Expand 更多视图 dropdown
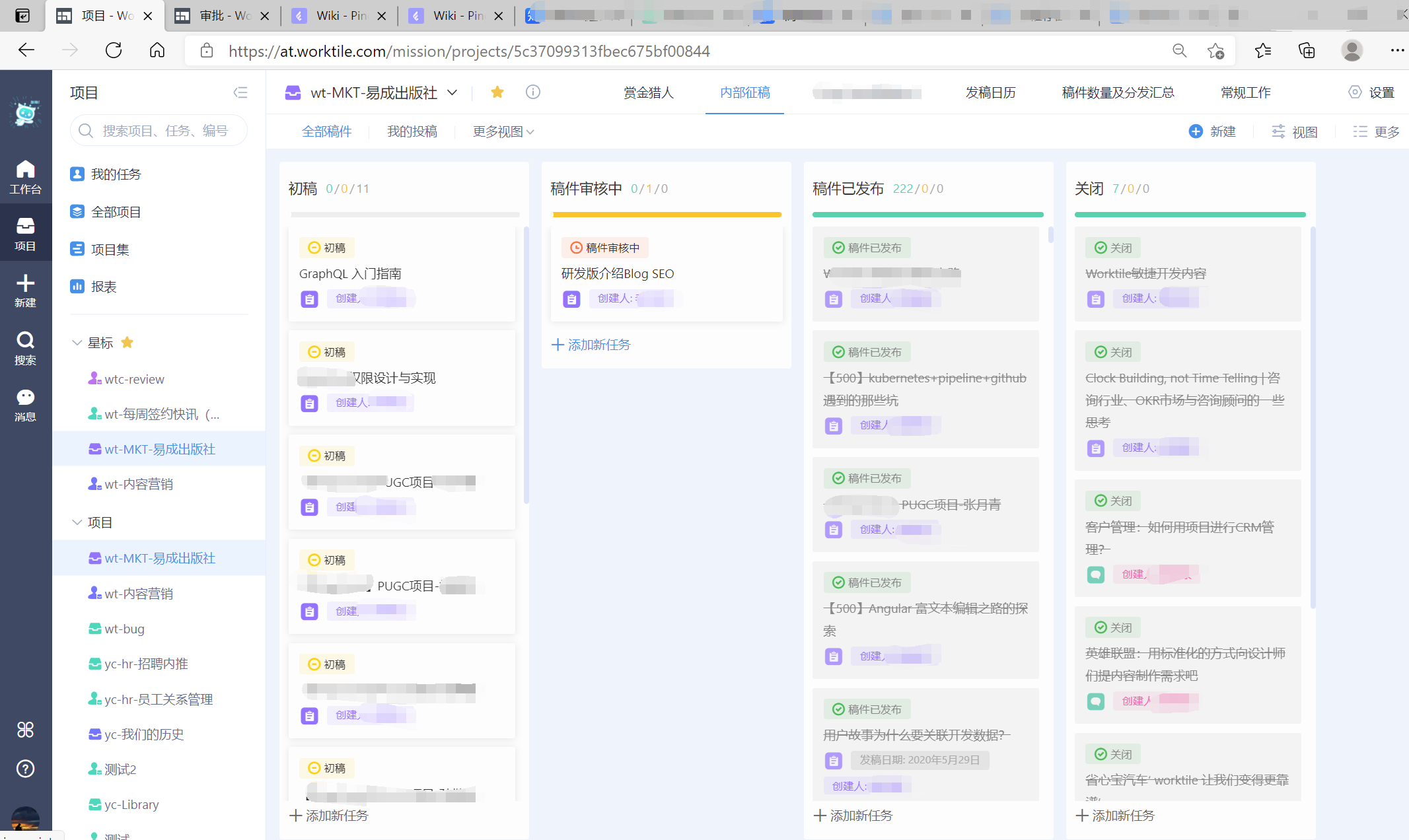The height and width of the screenshot is (840, 1409). (x=503, y=131)
